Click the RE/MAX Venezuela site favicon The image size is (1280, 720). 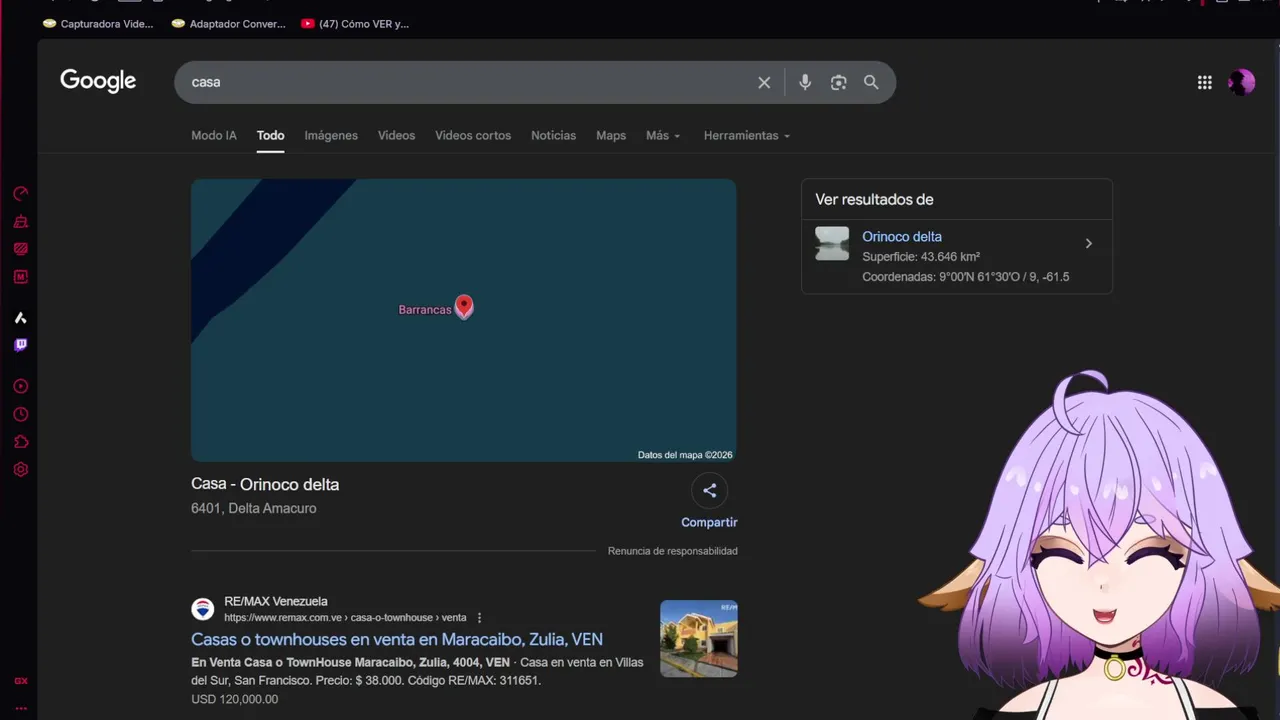pos(203,609)
